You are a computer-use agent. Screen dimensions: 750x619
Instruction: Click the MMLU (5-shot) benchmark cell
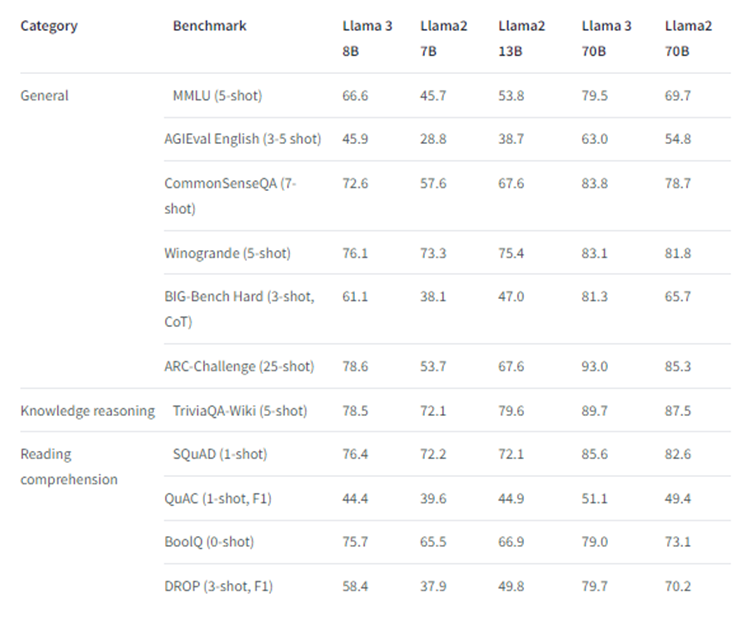[x=218, y=96]
